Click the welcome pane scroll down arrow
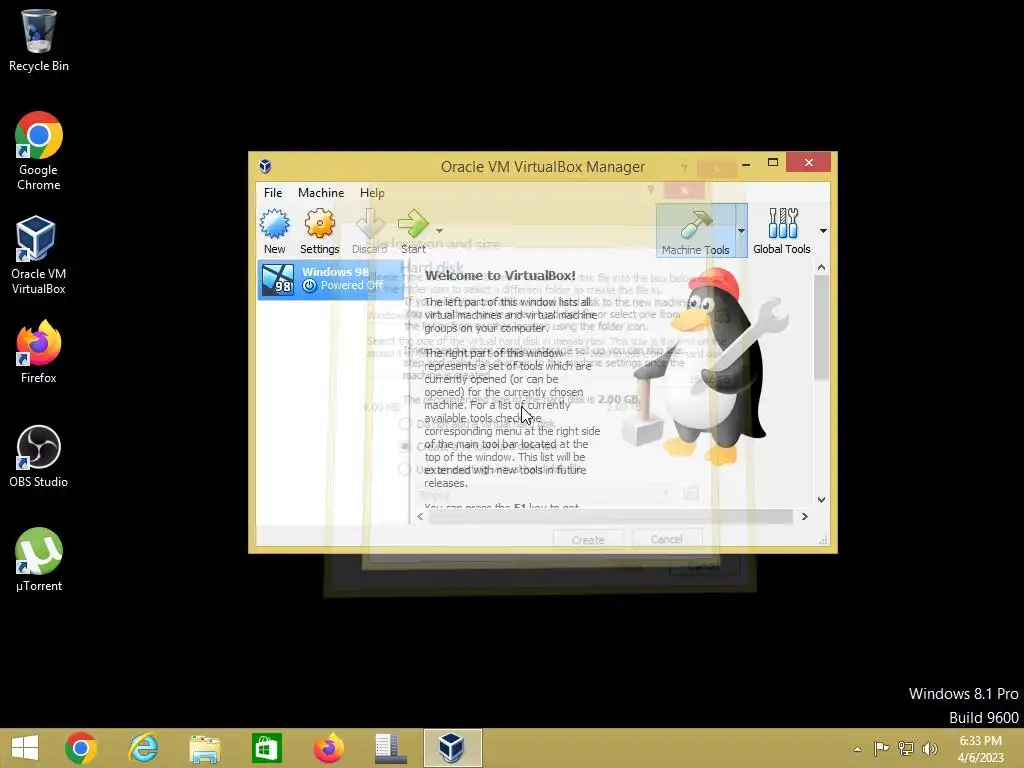Screen dimensions: 1024x768 click(822, 500)
